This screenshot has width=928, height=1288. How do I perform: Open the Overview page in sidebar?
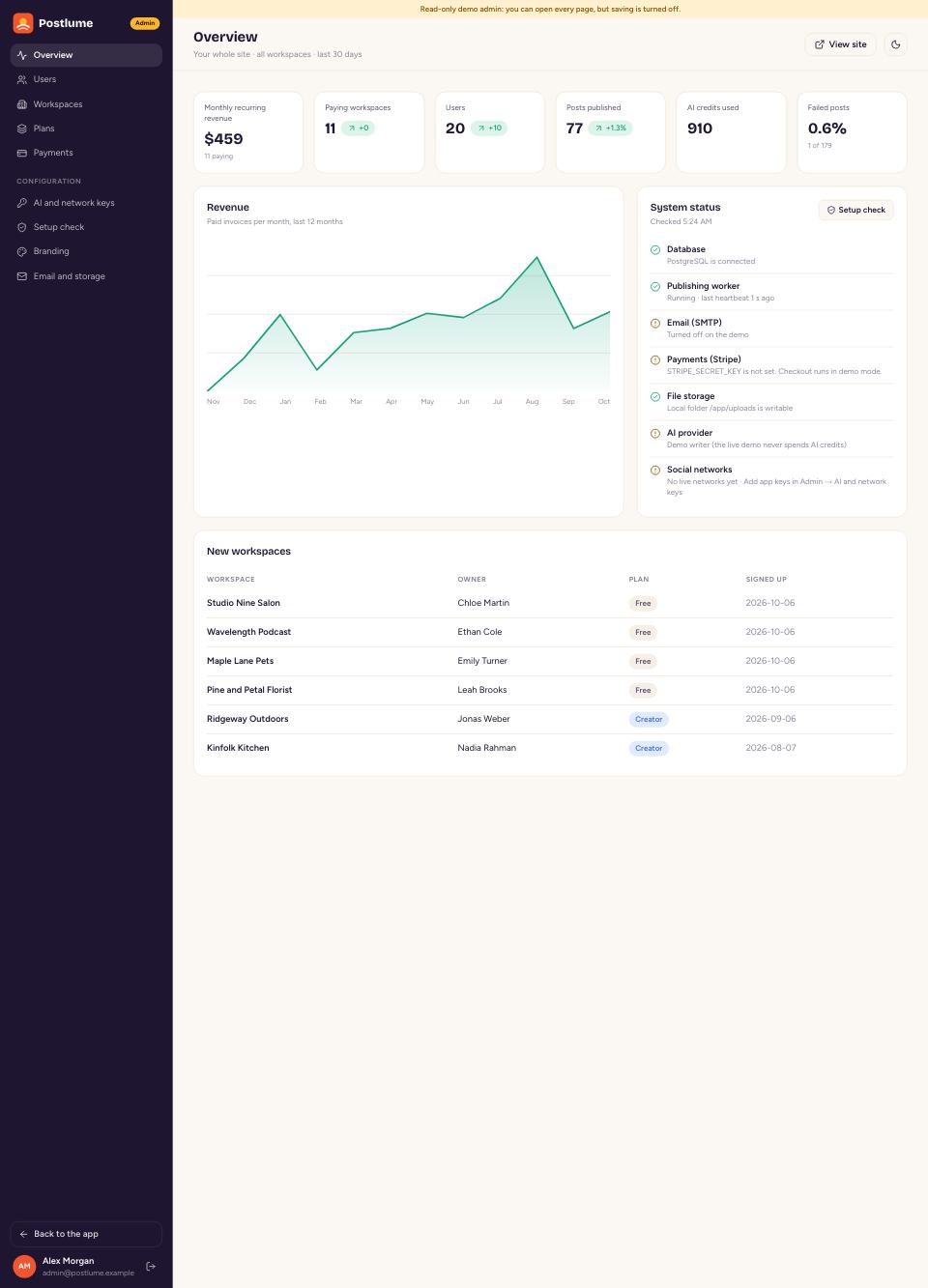86,55
